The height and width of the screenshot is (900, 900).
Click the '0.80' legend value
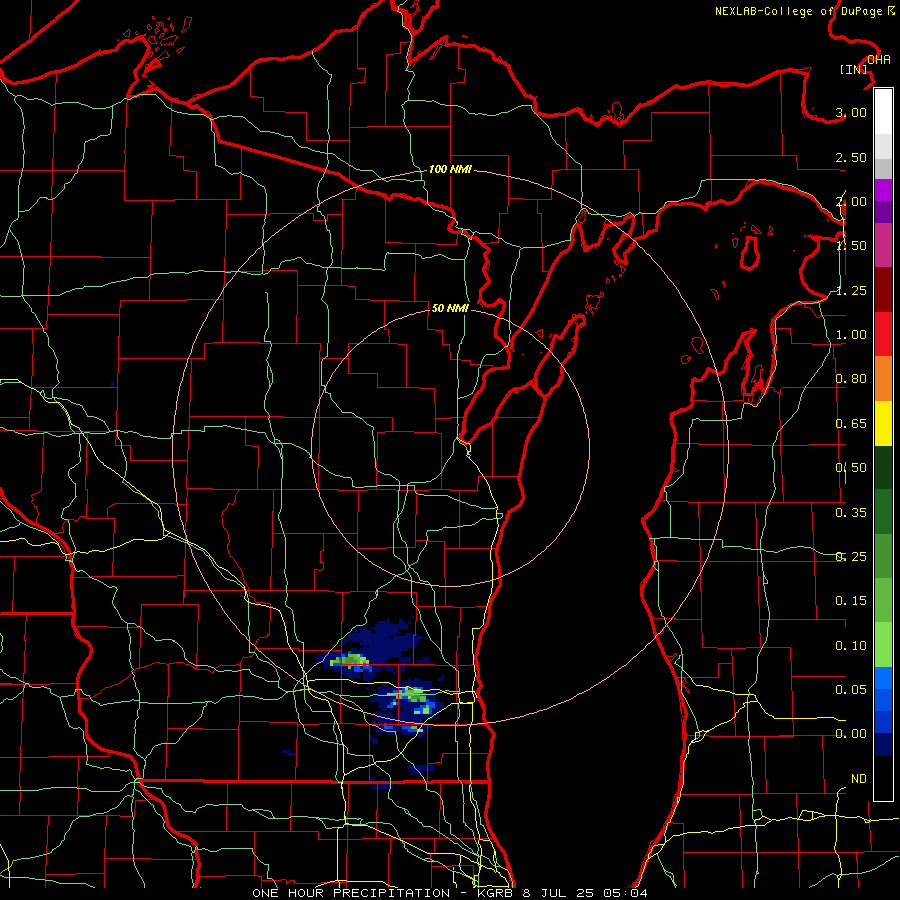click(x=851, y=379)
